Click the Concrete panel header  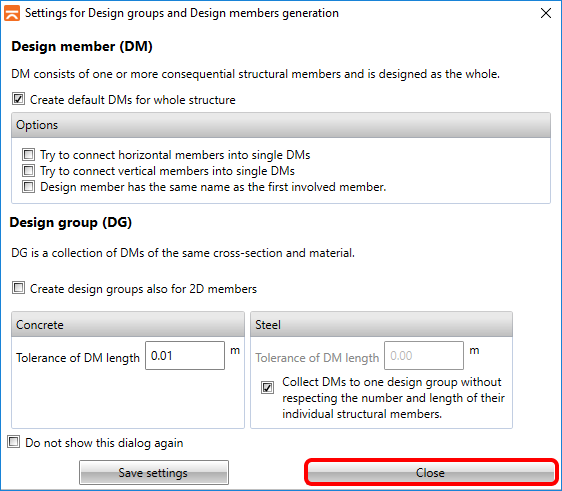click(x=128, y=324)
